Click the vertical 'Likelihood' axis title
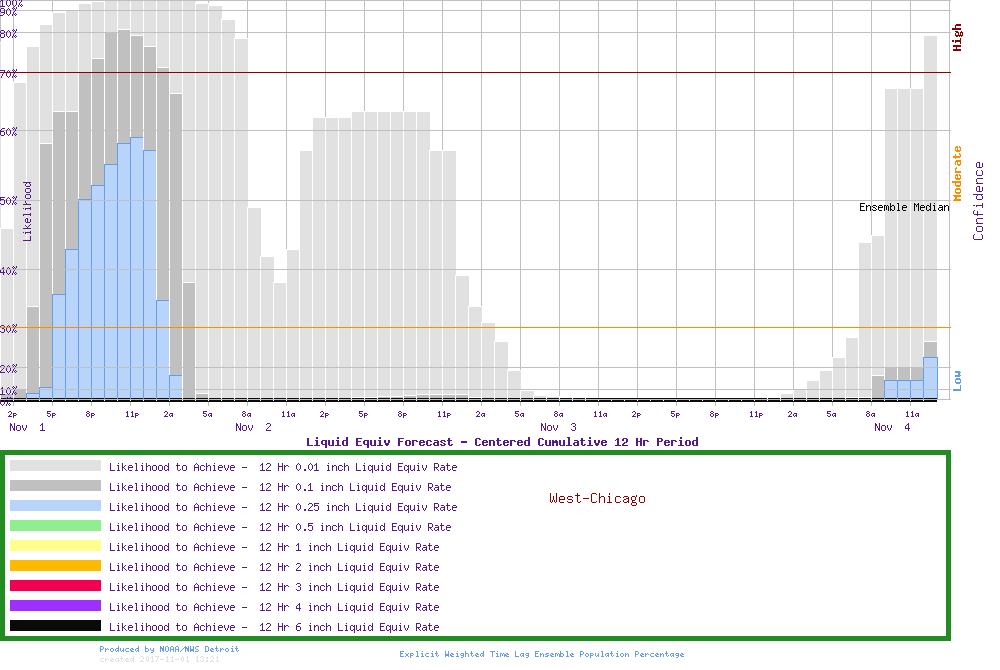 [x=27, y=212]
